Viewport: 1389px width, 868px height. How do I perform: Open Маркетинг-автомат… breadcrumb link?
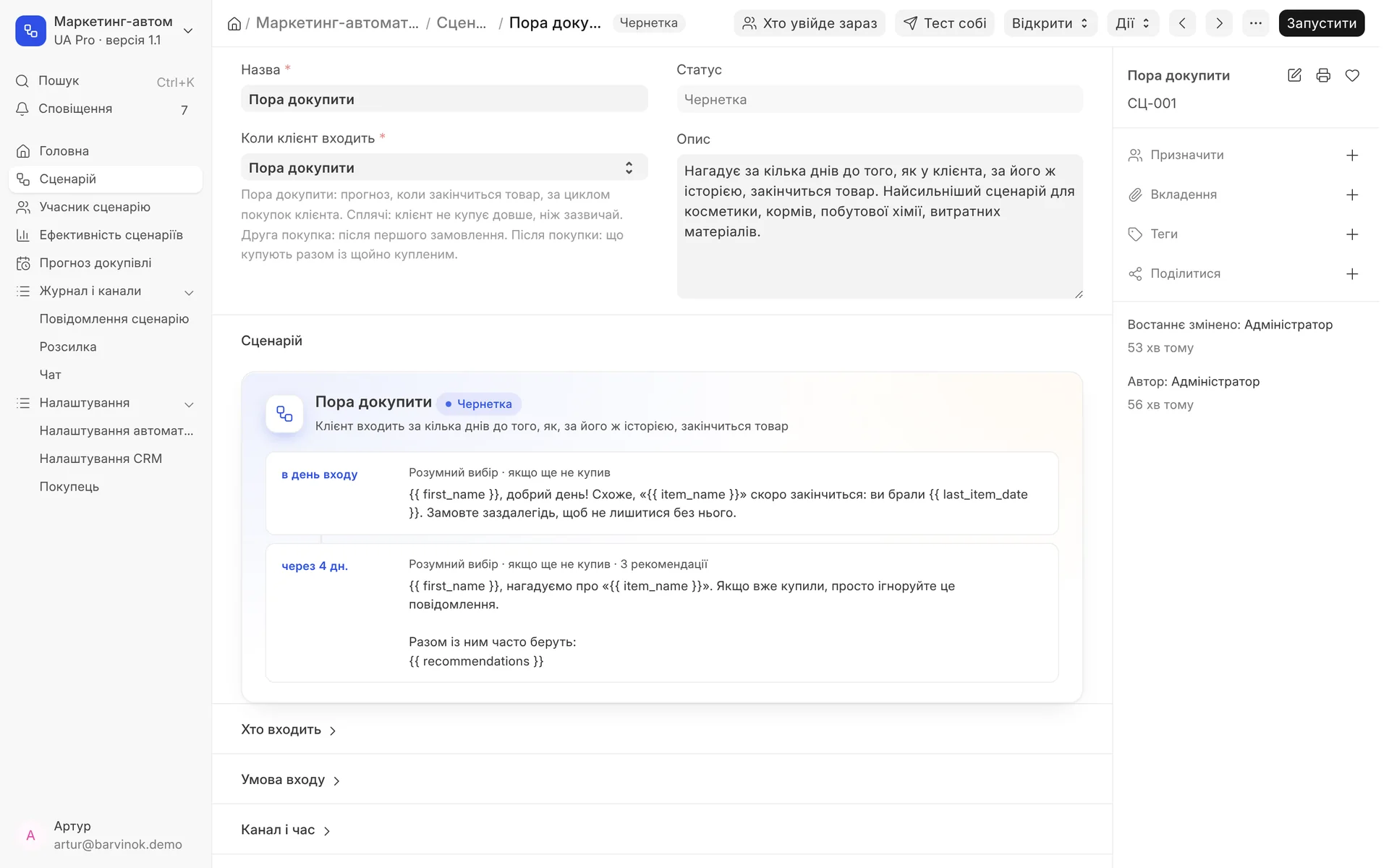pos(337,23)
